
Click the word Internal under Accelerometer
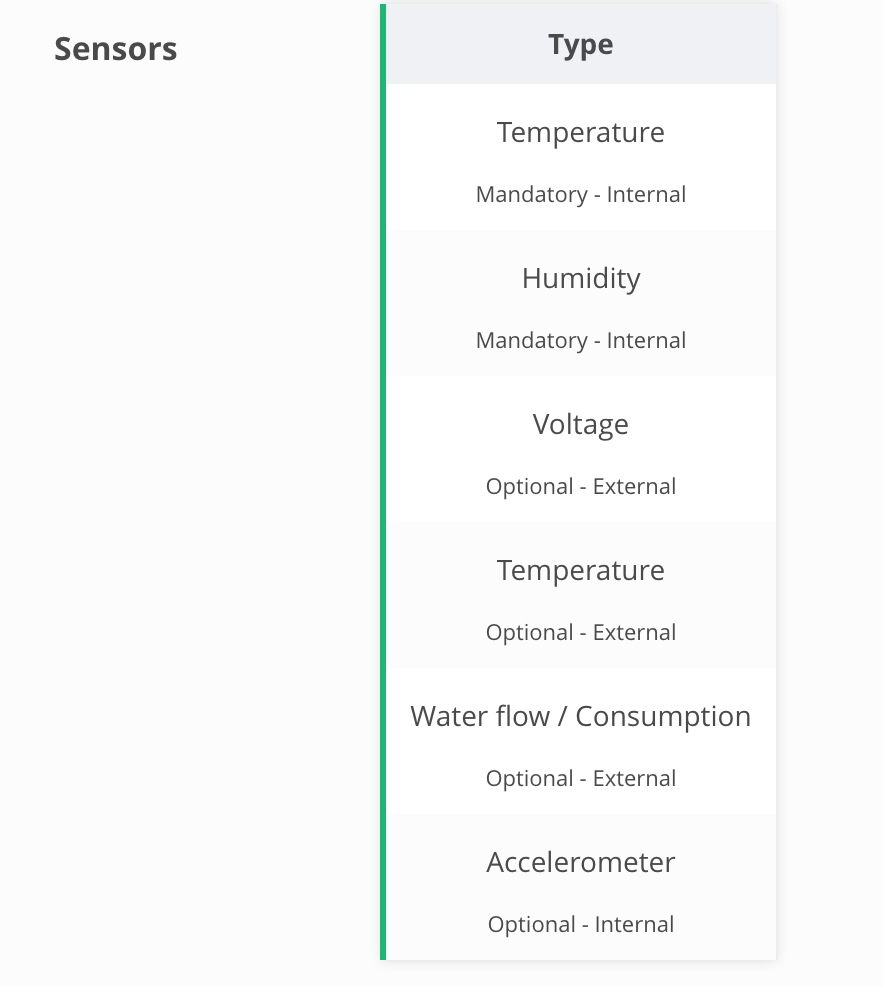[x=634, y=924]
